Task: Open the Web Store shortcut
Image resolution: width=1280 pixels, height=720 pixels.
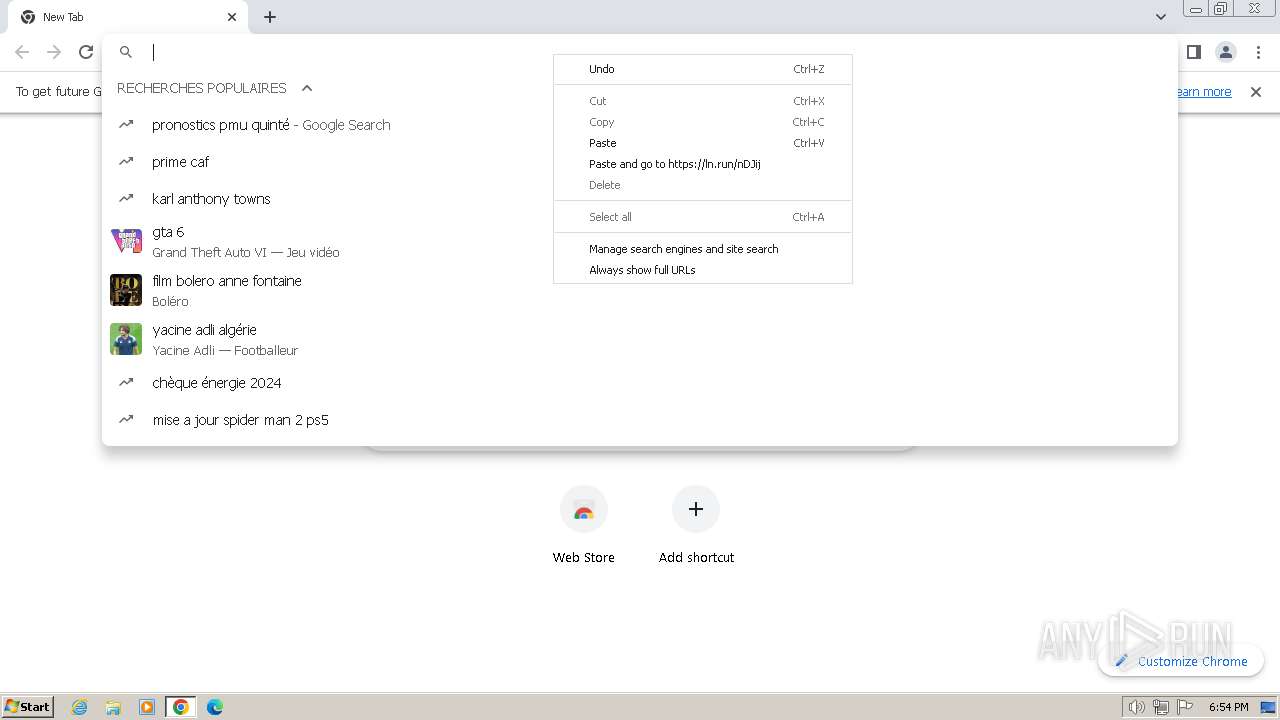Action: 584,527
